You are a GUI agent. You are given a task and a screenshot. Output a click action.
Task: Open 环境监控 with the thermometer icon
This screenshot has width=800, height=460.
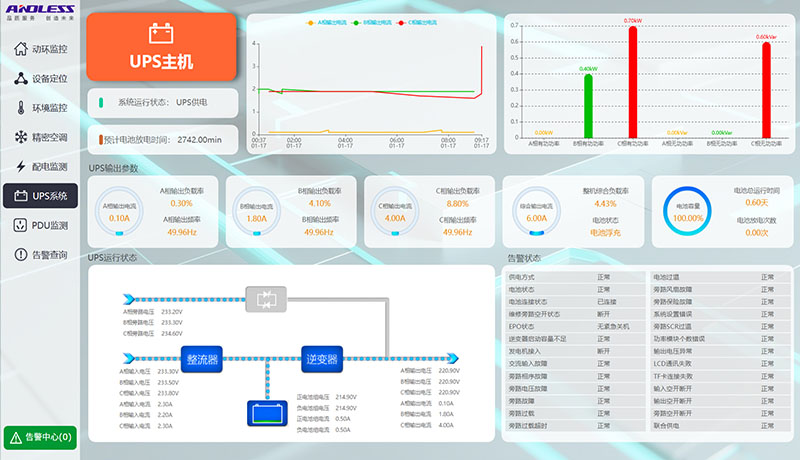(41, 107)
